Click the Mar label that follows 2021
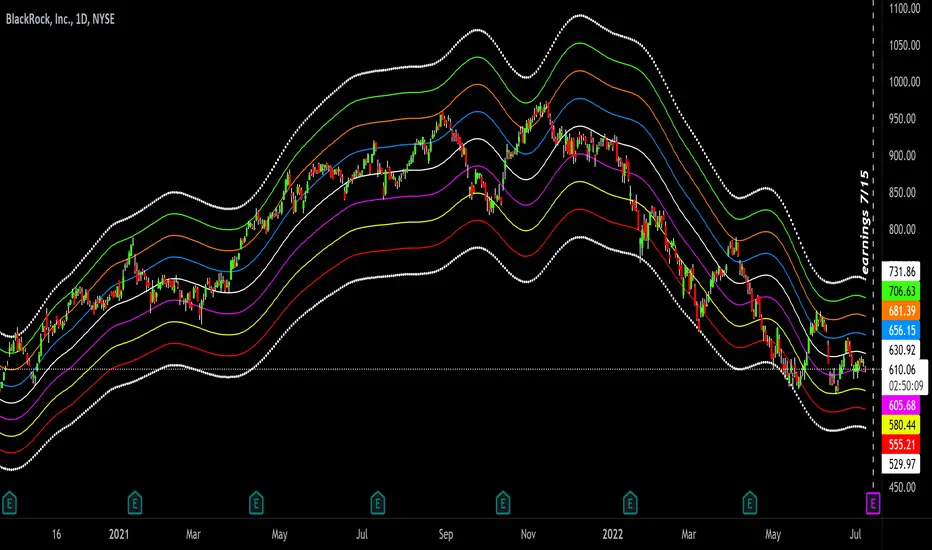The height and width of the screenshot is (550, 932). tap(193, 534)
